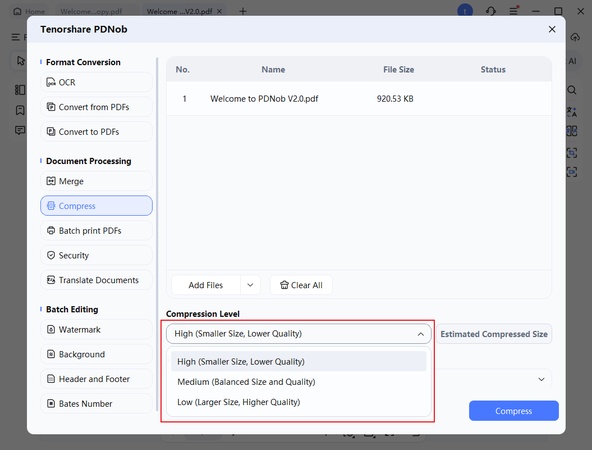
Task: Select Welcome to PDNob V2.0.pdf row
Action: (359, 99)
